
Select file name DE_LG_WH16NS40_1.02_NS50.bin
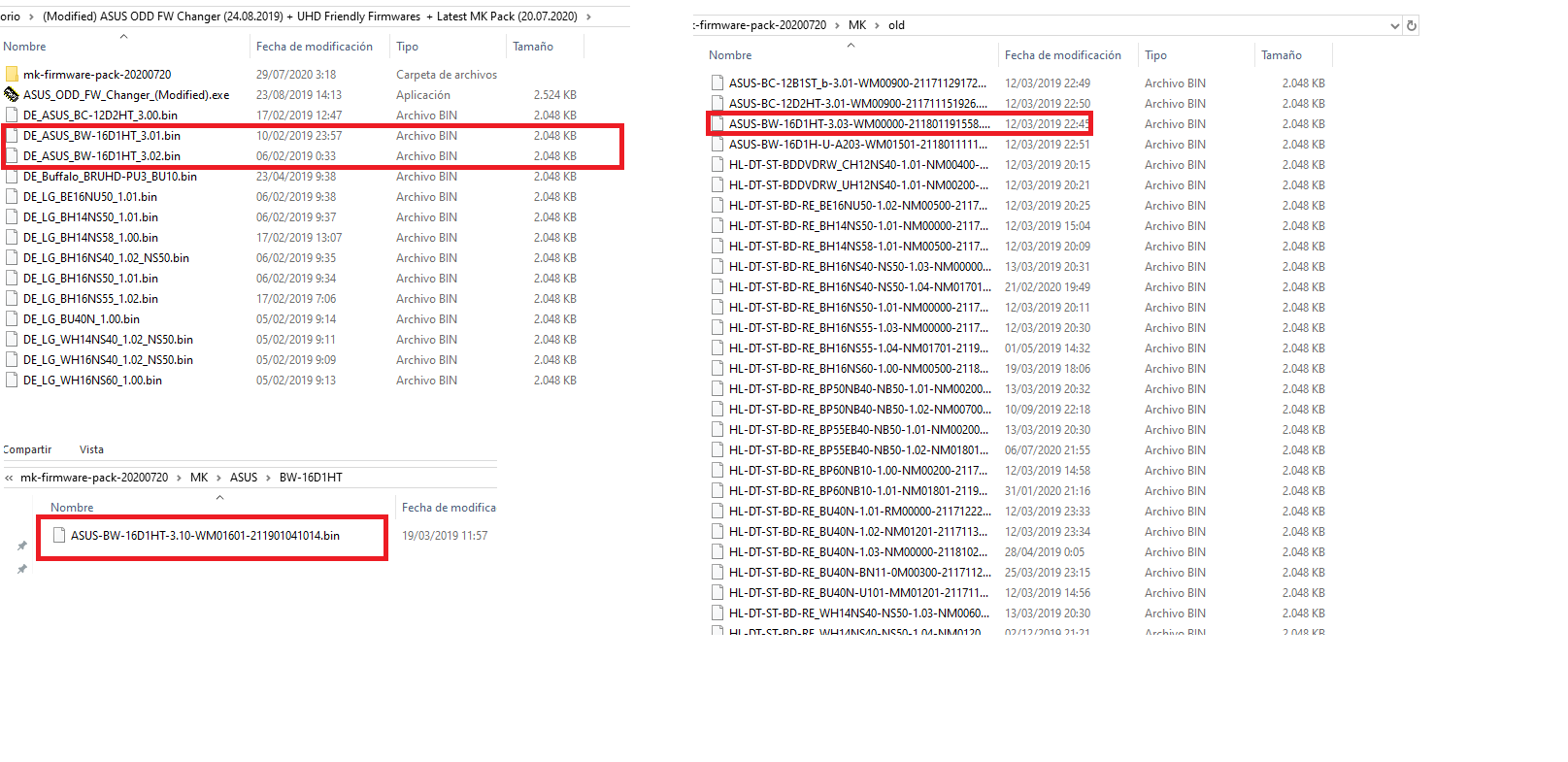(x=108, y=359)
